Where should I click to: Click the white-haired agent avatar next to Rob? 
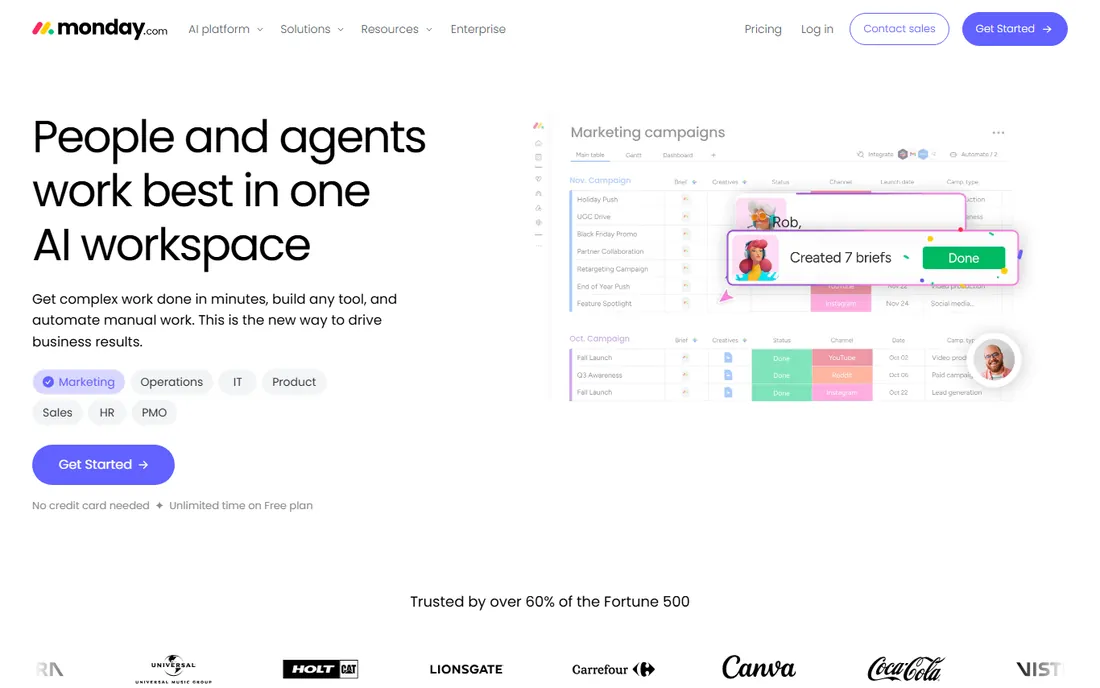[762, 214]
